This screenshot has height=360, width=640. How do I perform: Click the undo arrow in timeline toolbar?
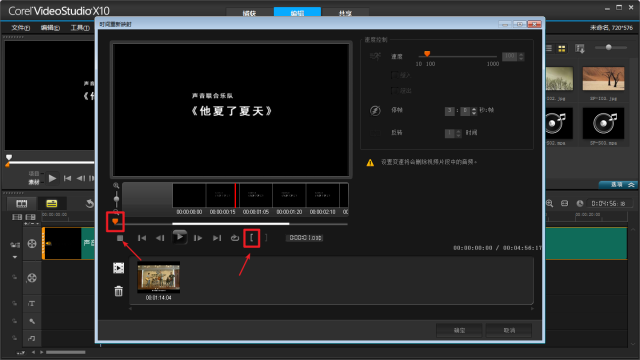click(x=89, y=203)
